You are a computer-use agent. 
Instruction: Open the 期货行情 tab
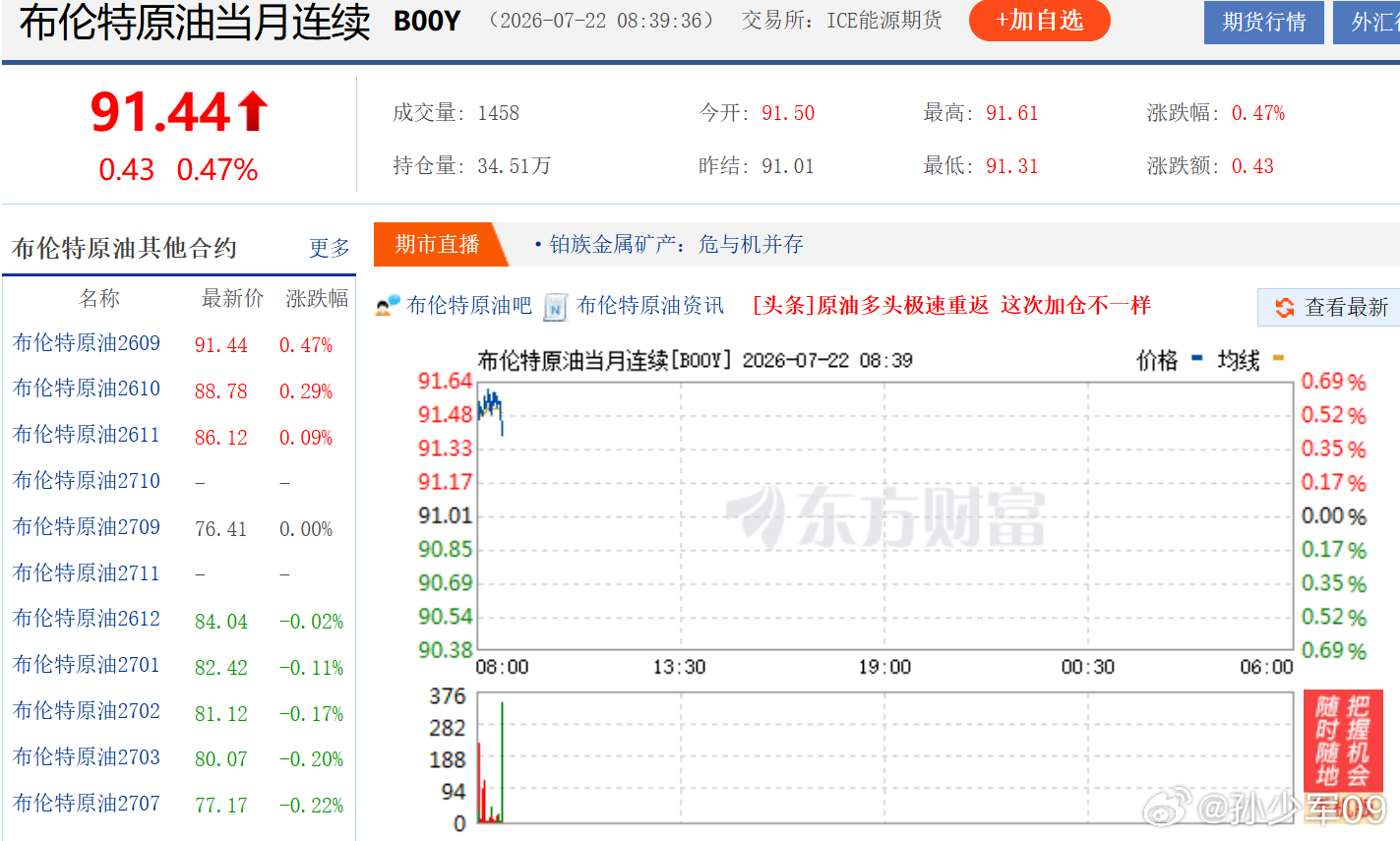[x=1263, y=22]
